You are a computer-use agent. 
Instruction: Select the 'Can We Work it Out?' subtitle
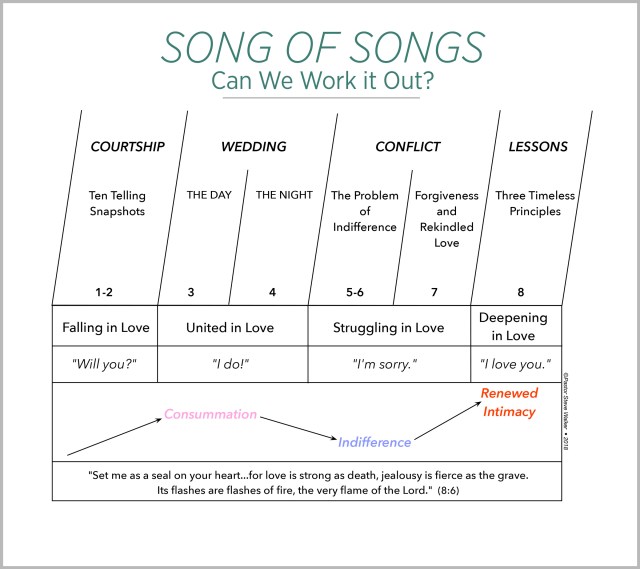(x=321, y=82)
